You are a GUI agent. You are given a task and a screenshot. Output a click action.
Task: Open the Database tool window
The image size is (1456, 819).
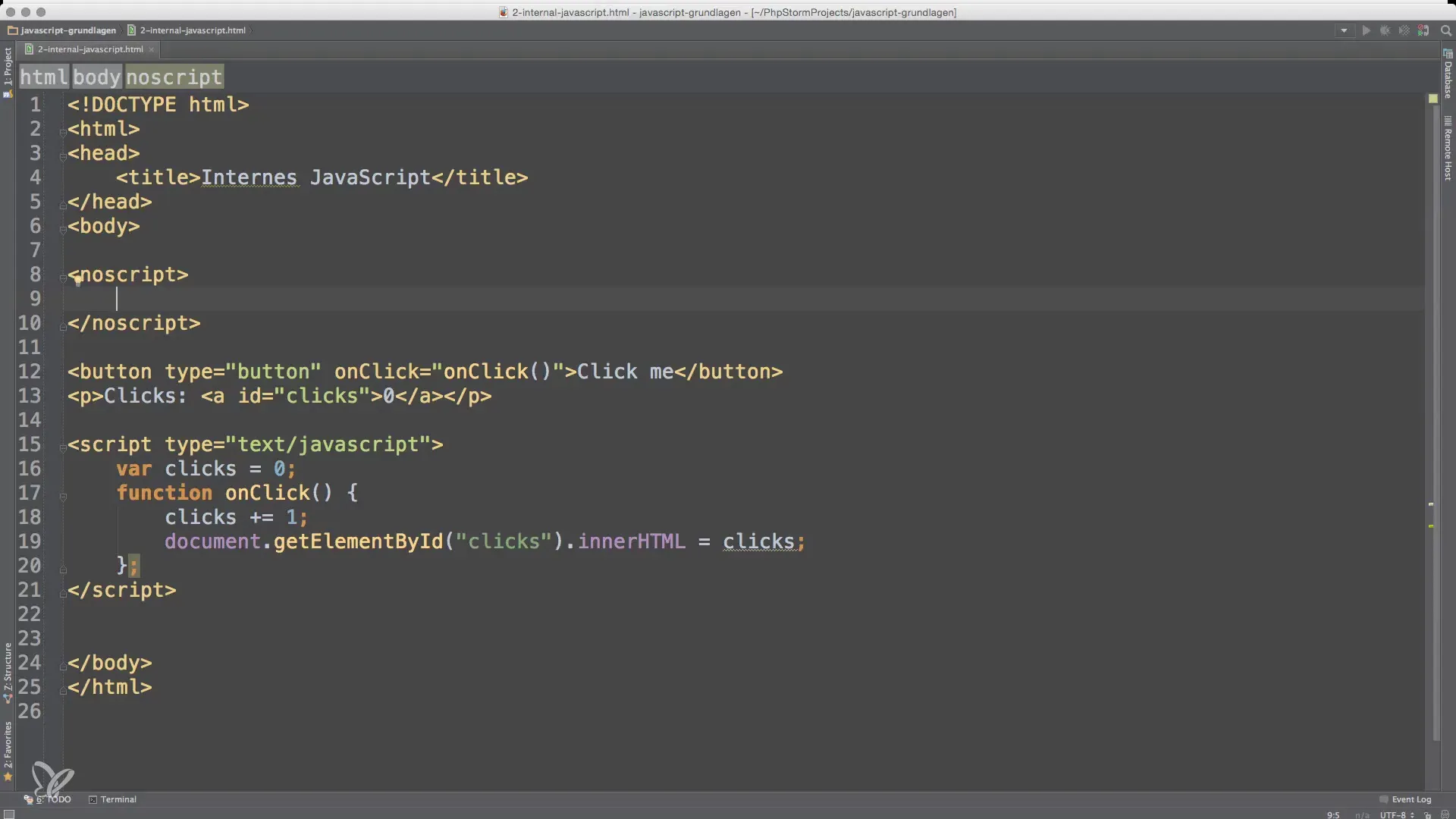(x=1448, y=74)
